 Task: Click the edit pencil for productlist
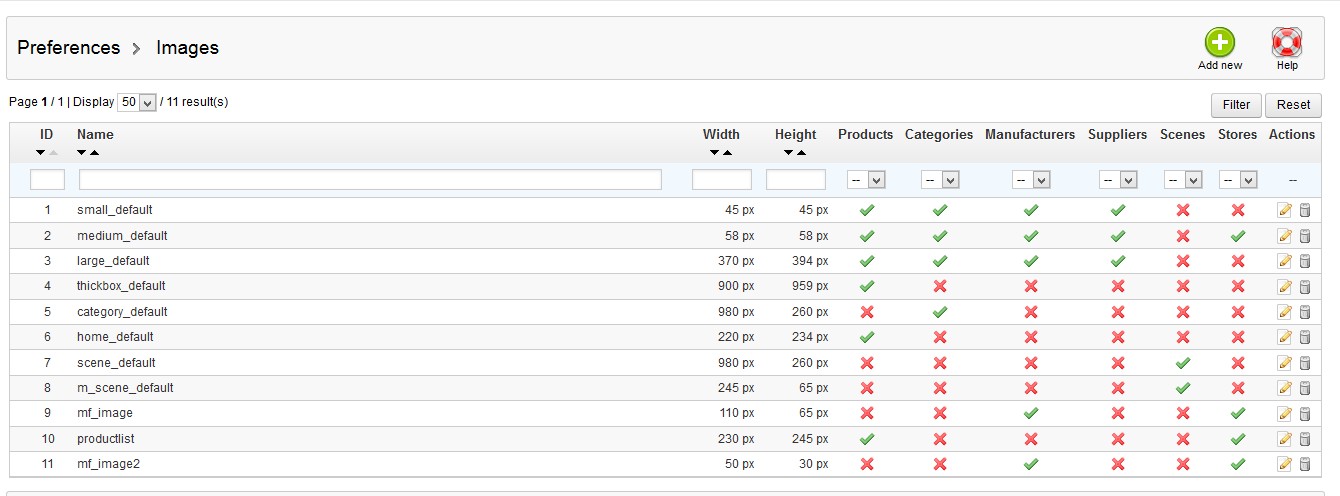pos(1285,439)
